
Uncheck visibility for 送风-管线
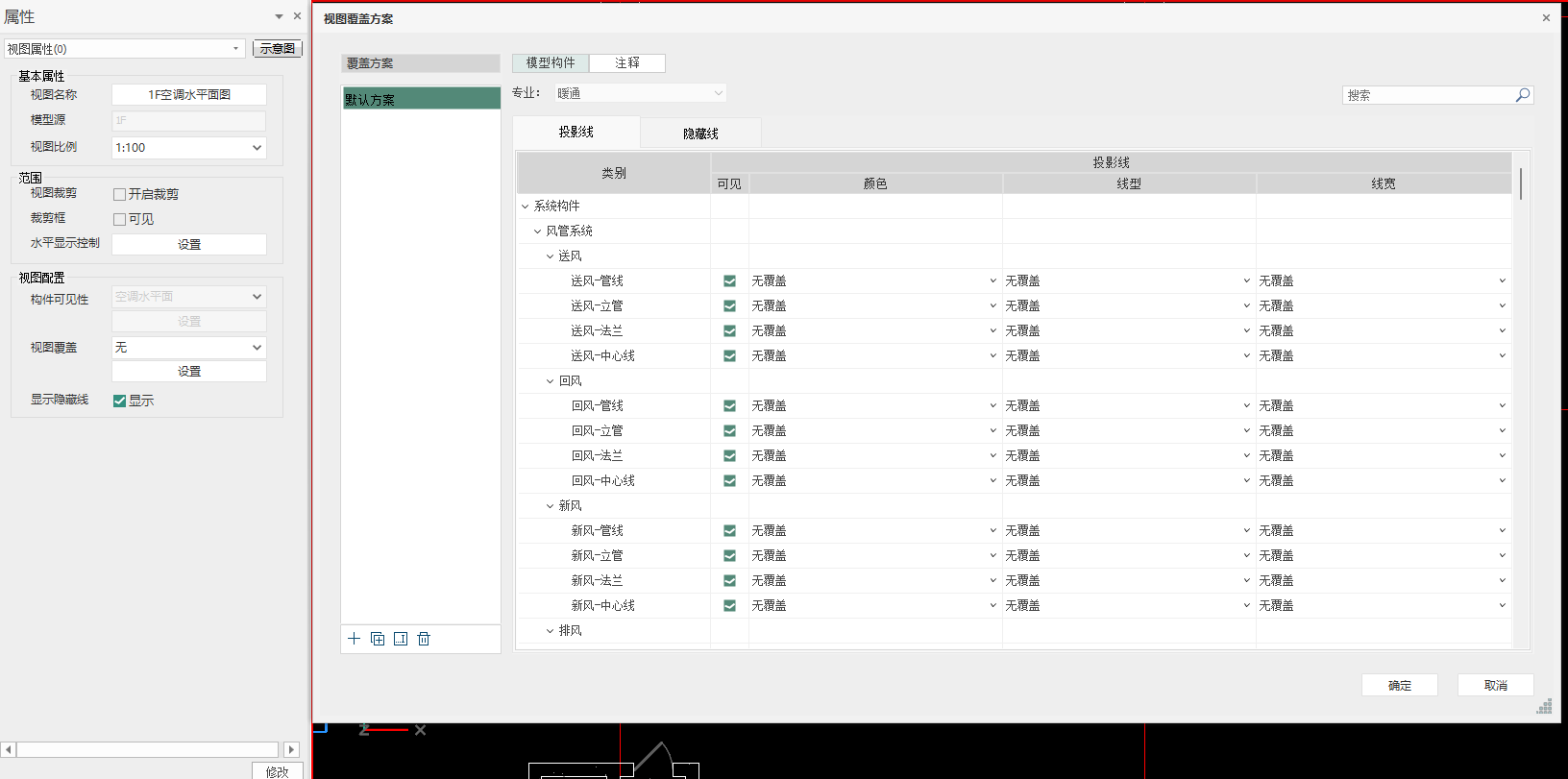729,281
